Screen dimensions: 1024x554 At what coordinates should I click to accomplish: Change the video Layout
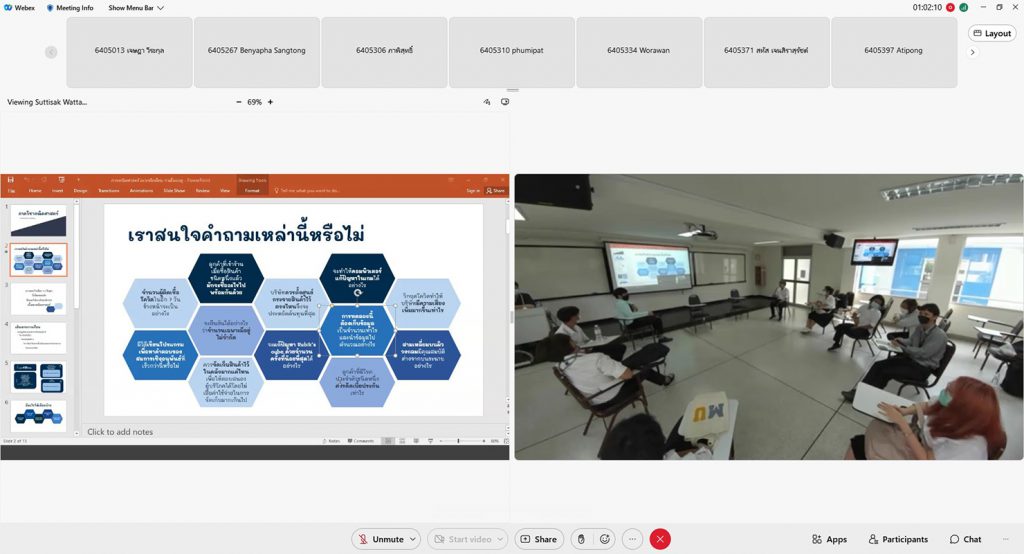tap(991, 33)
